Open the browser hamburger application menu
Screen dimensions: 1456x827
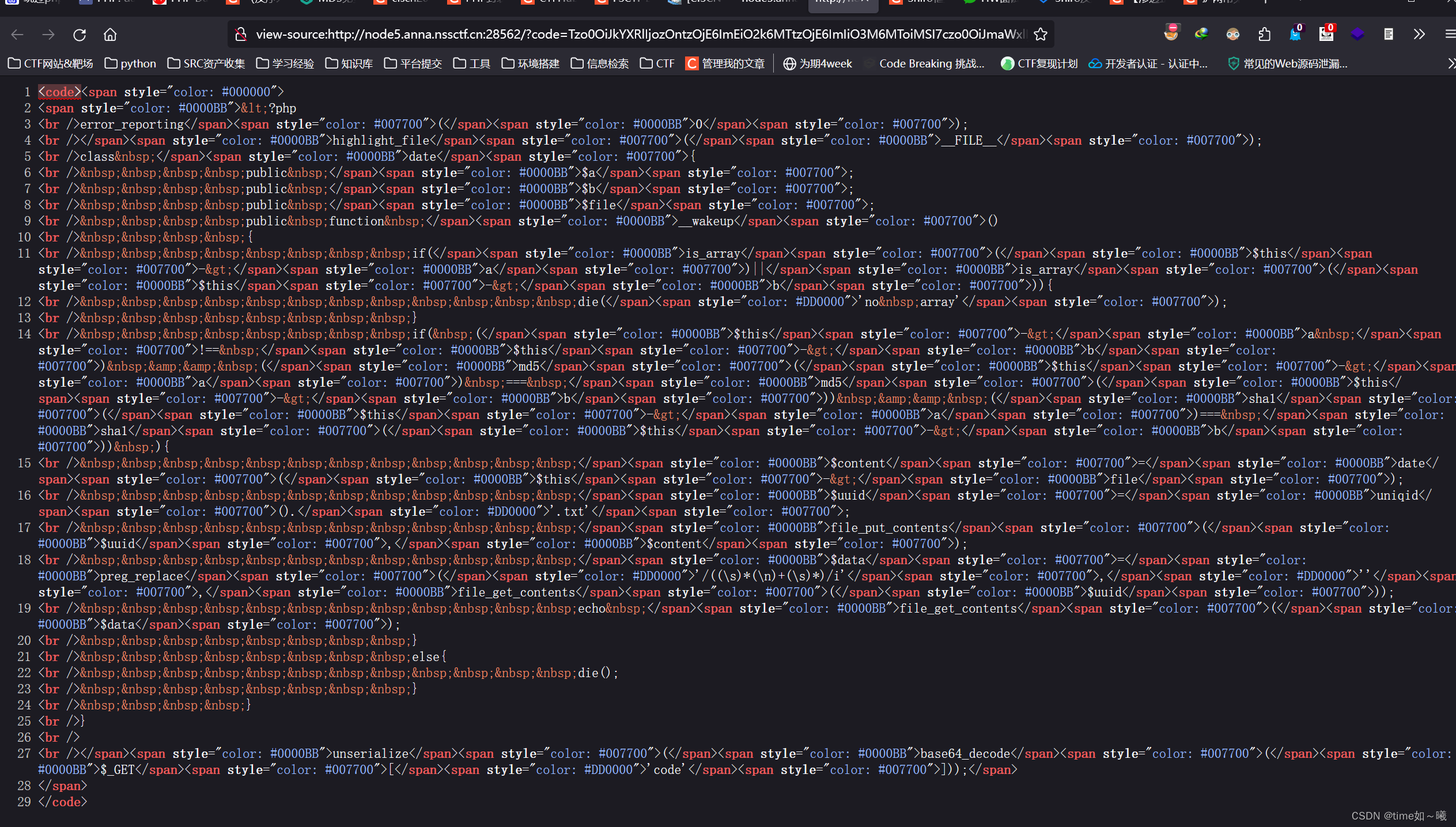click(x=1450, y=35)
